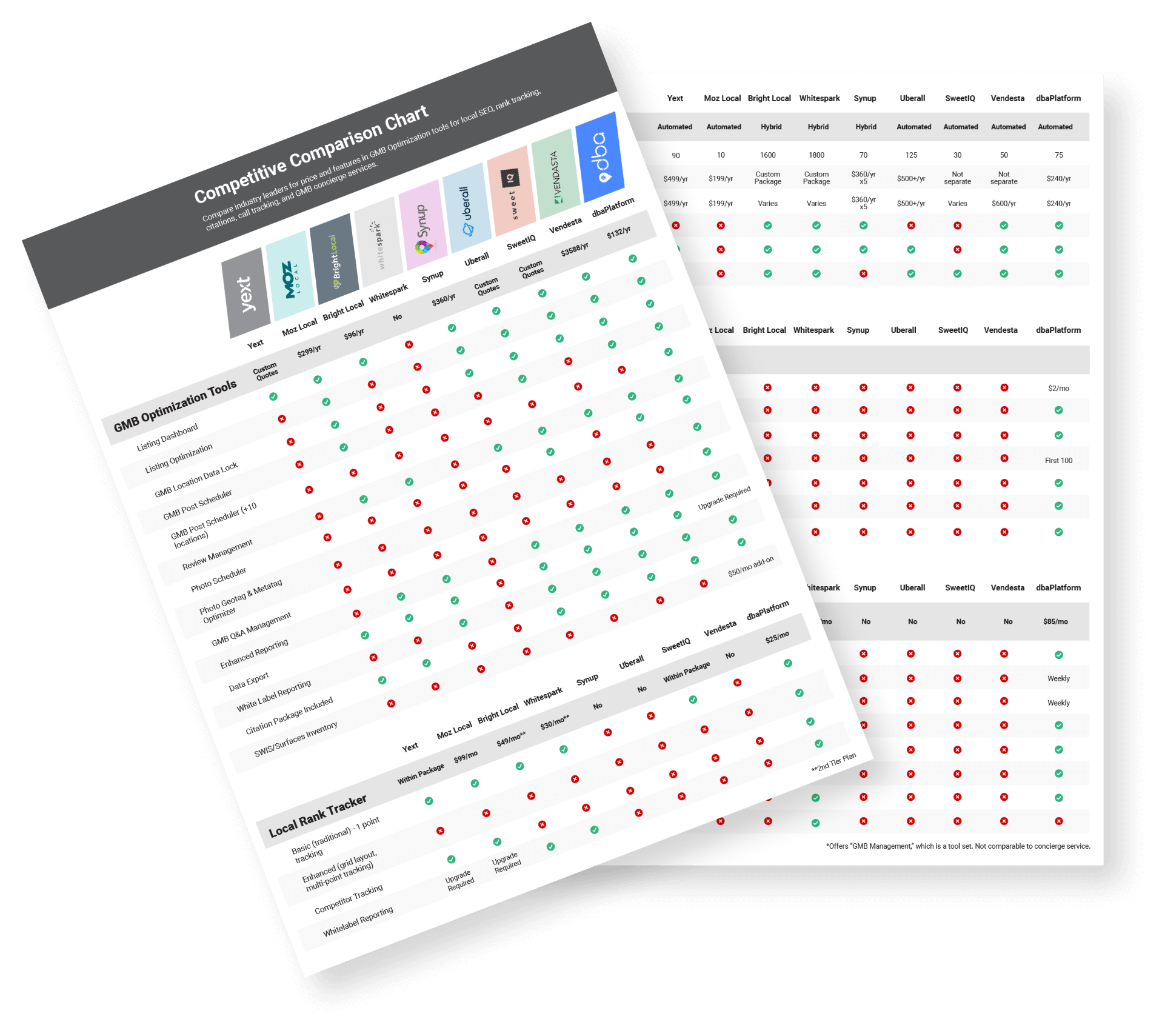Viewport: 1162px width, 1036px height.
Task: Select the "Photo Scheduler" row label
Action: pyautogui.click(x=219, y=579)
